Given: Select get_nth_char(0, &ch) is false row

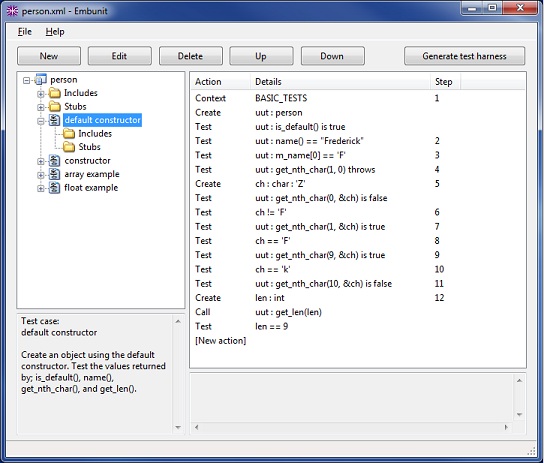Looking at the screenshot, I should (x=357, y=198).
